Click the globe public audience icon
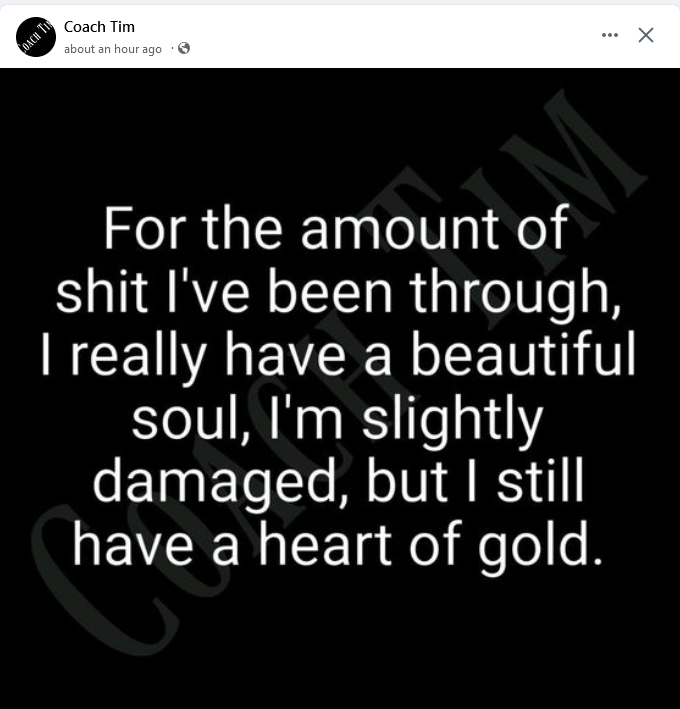Screen dimensions: 680x709 tap(184, 48)
